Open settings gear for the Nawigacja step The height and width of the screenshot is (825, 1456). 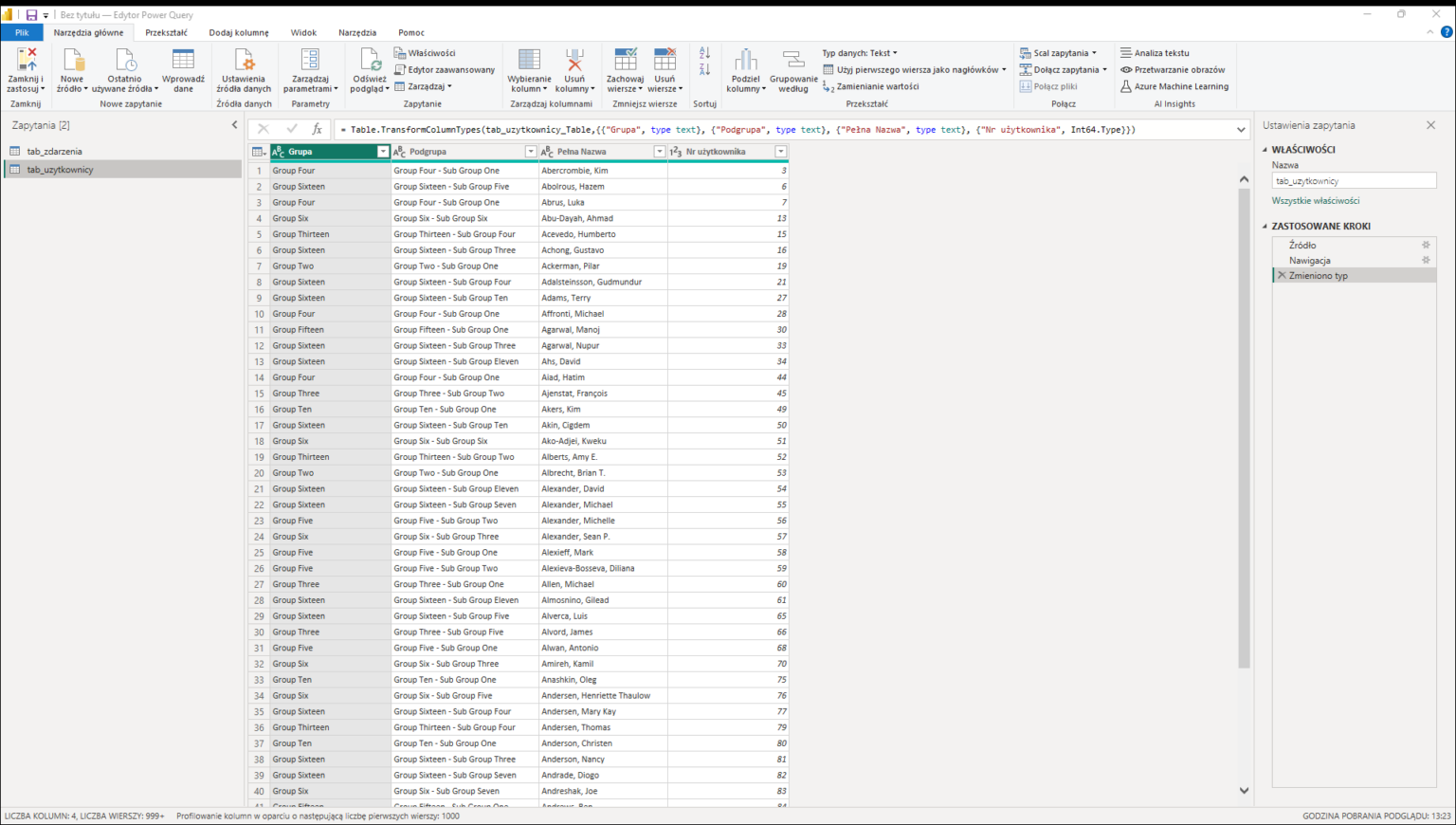[x=1426, y=260]
